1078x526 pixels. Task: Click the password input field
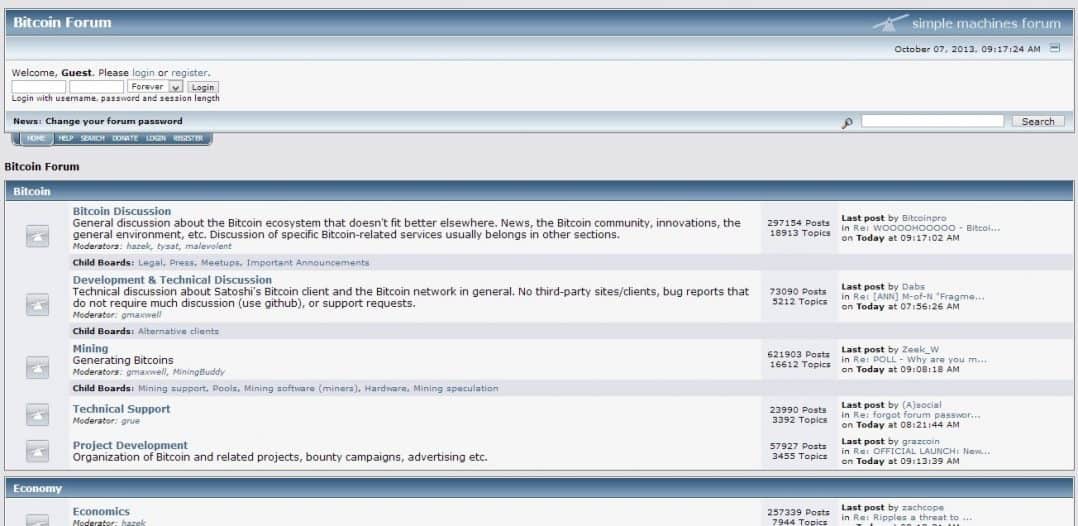96,87
